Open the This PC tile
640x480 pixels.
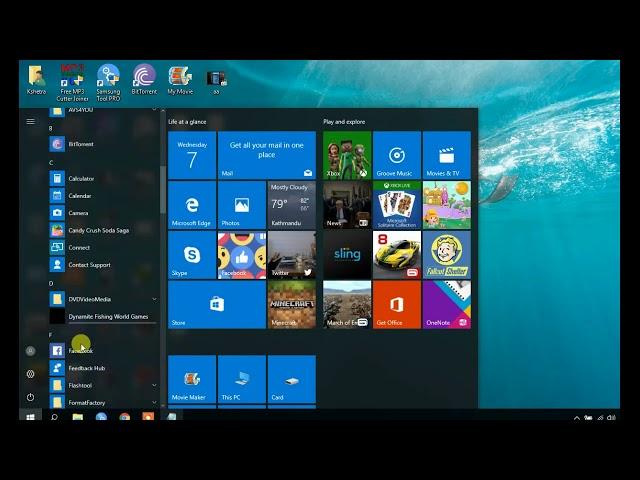coord(242,379)
